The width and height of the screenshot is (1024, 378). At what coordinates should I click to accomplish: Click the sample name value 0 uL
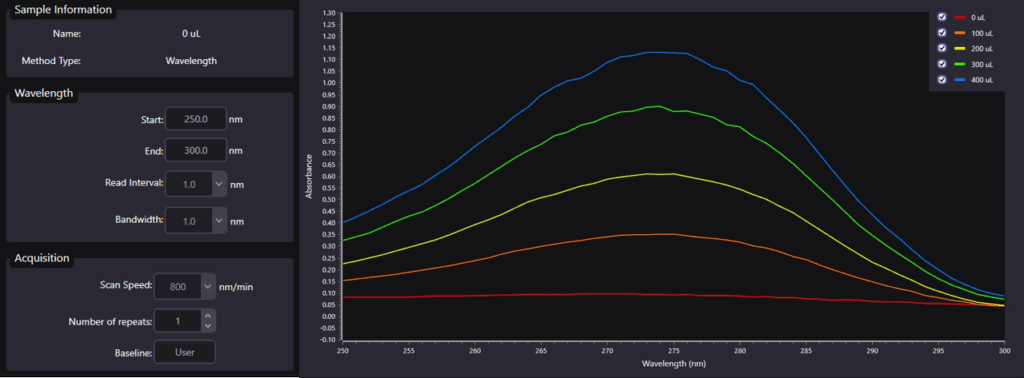191,33
